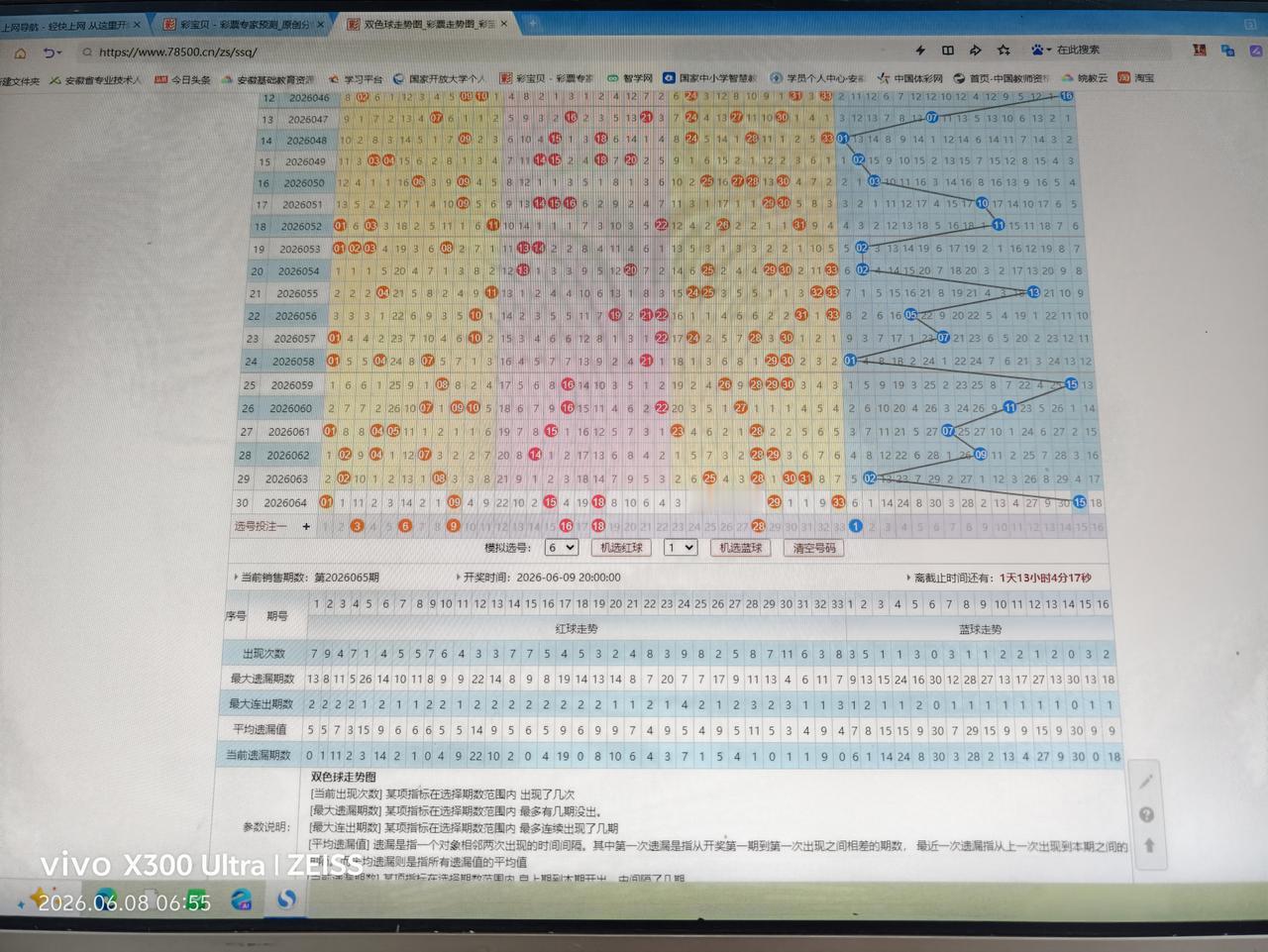Open the reading mode book icon
This screenshot has width=1268, height=952.
pyautogui.click(x=948, y=50)
